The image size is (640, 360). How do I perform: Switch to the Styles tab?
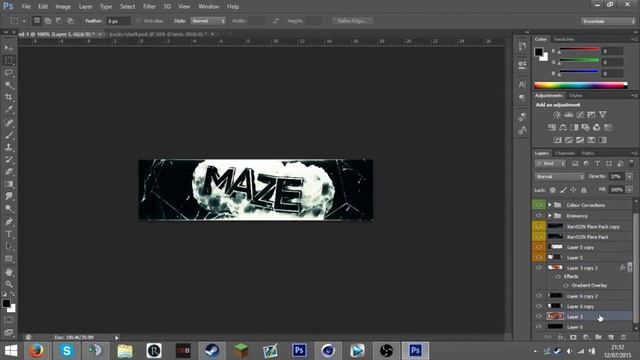(x=576, y=96)
